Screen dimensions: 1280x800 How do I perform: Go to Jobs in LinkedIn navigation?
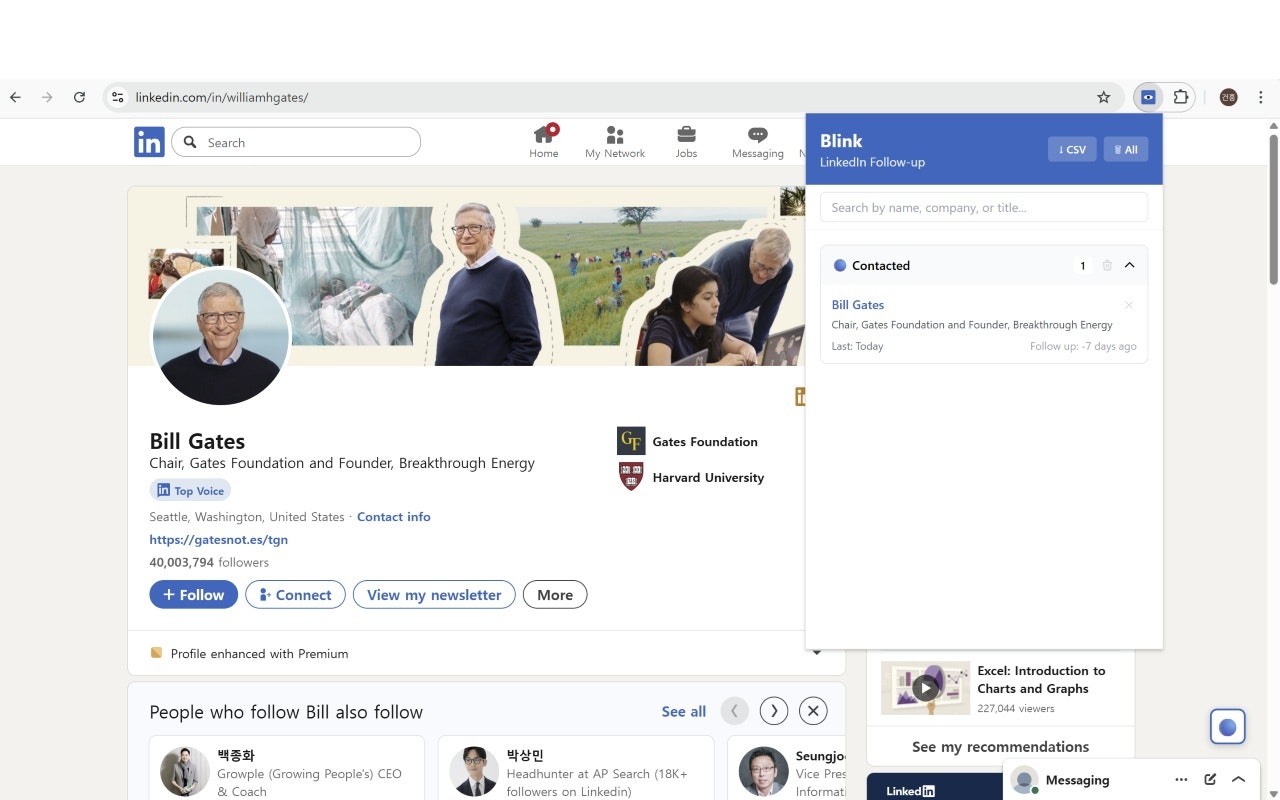pos(686,142)
